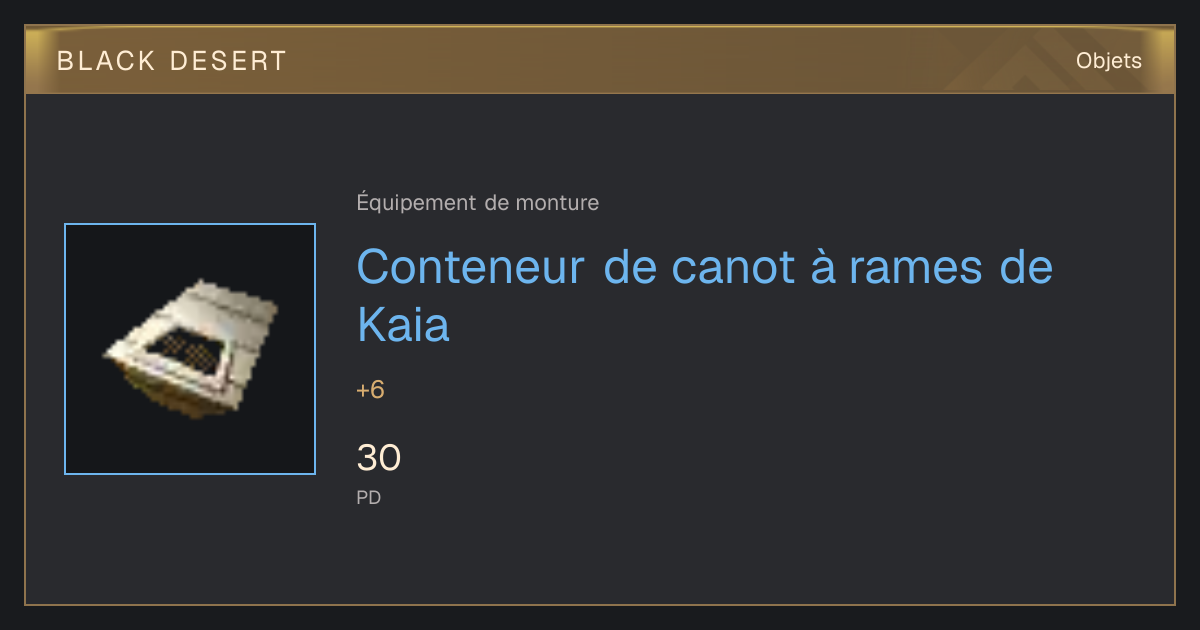Image resolution: width=1200 pixels, height=630 pixels.
Task: Switch to the Objets section
Action: click(1108, 61)
